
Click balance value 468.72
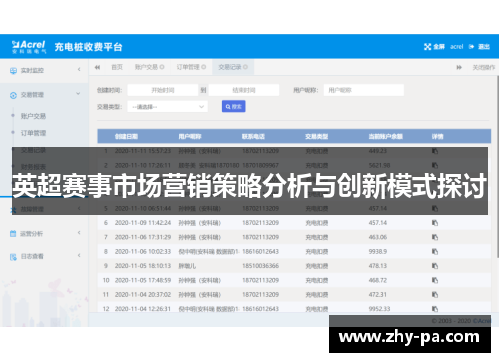(378, 280)
